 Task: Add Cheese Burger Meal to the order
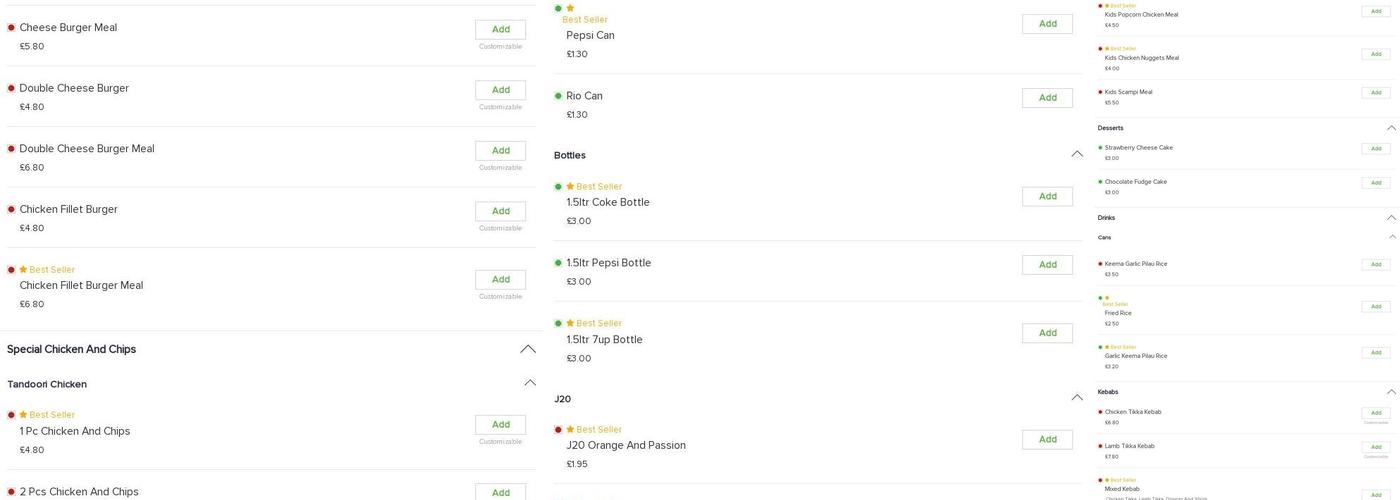pos(500,29)
